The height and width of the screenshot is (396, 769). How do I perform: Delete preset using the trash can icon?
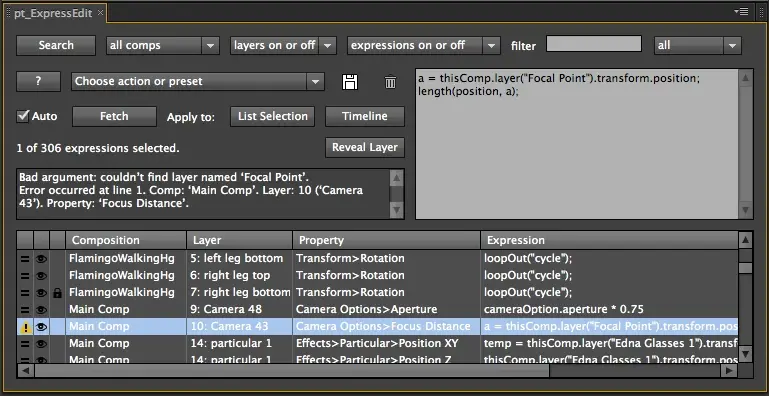pyautogui.click(x=390, y=82)
